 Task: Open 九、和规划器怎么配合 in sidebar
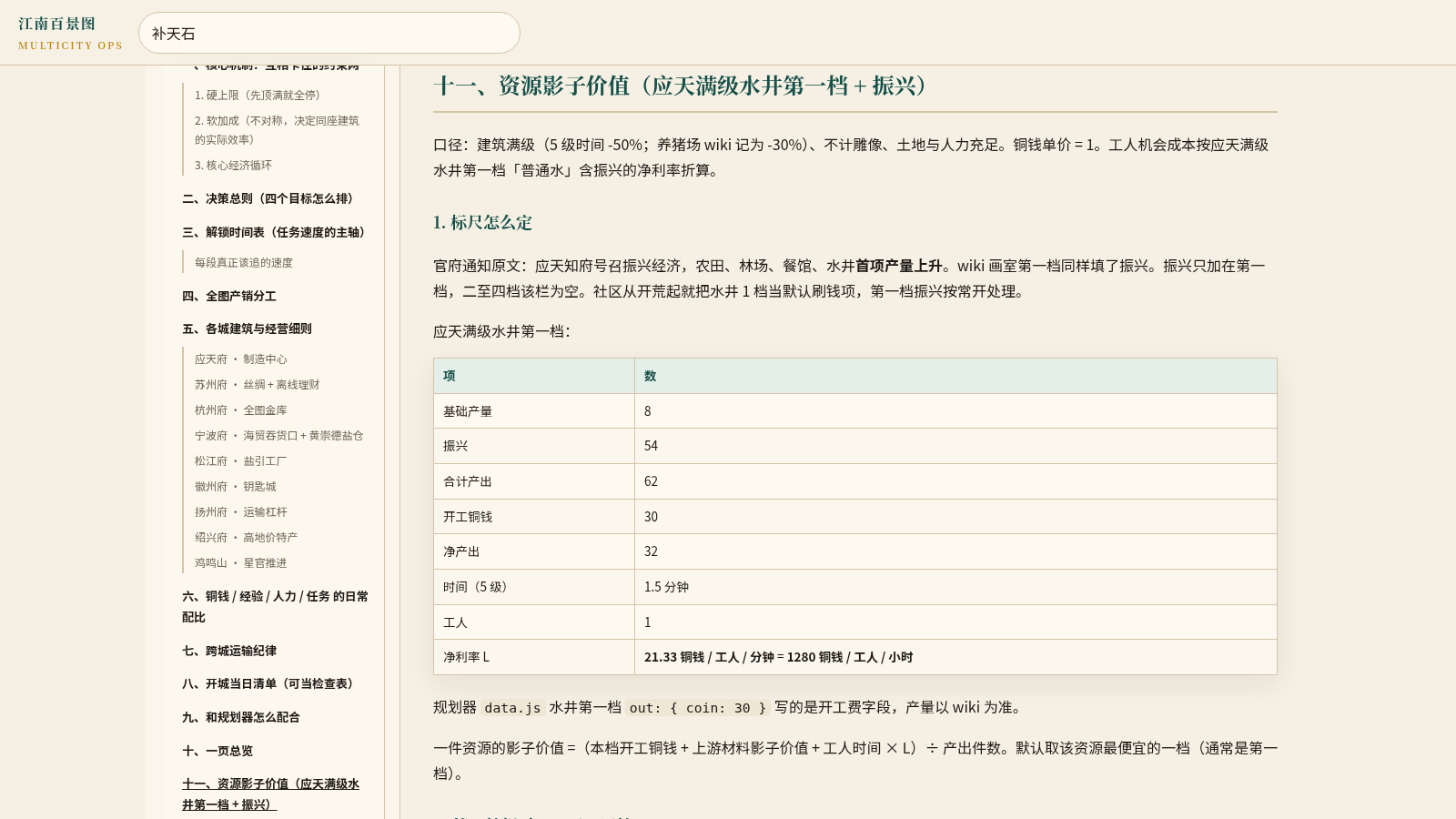tap(241, 717)
